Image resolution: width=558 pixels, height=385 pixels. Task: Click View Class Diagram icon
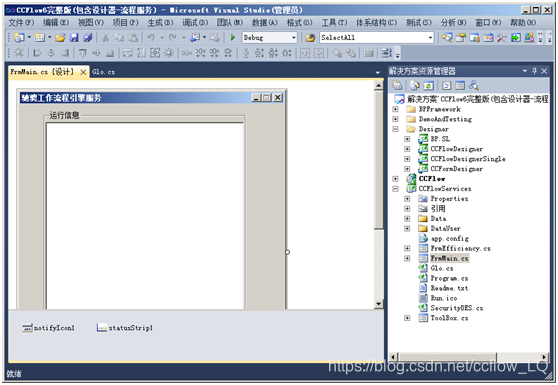(x=474, y=85)
